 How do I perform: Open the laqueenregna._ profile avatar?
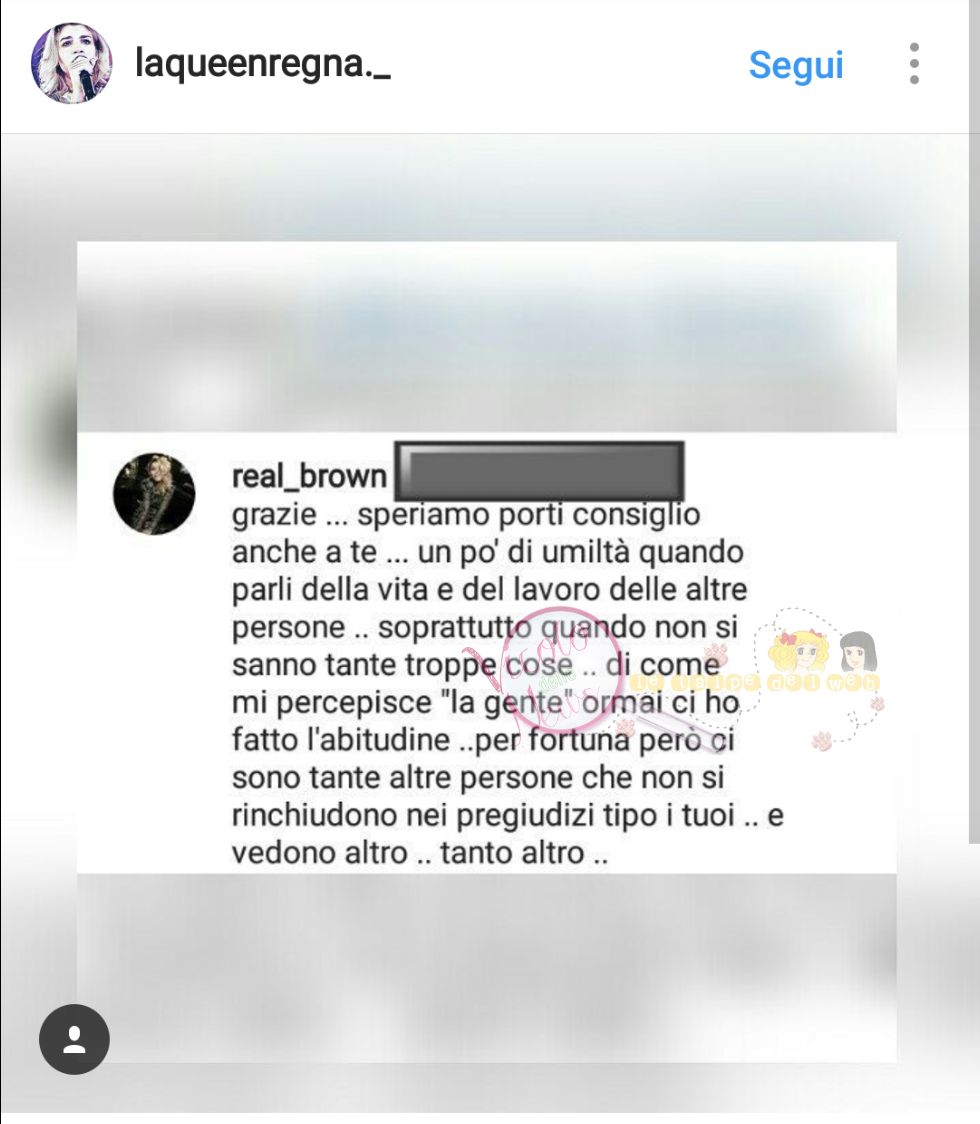point(72,63)
